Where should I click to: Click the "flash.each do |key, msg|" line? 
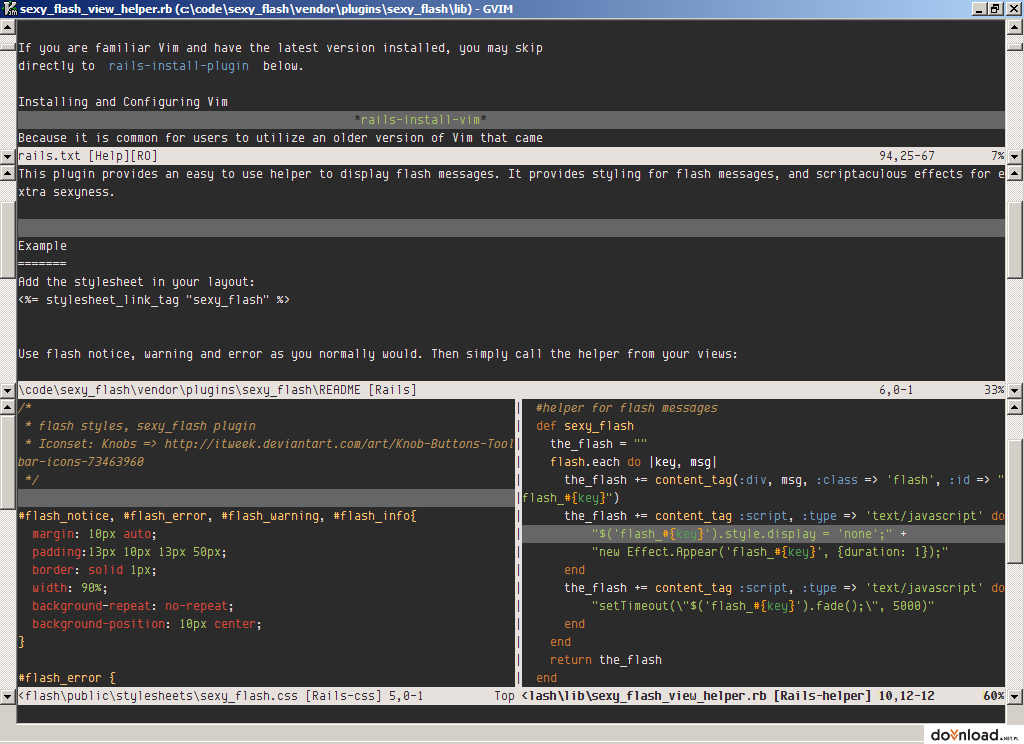pos(633,462)
